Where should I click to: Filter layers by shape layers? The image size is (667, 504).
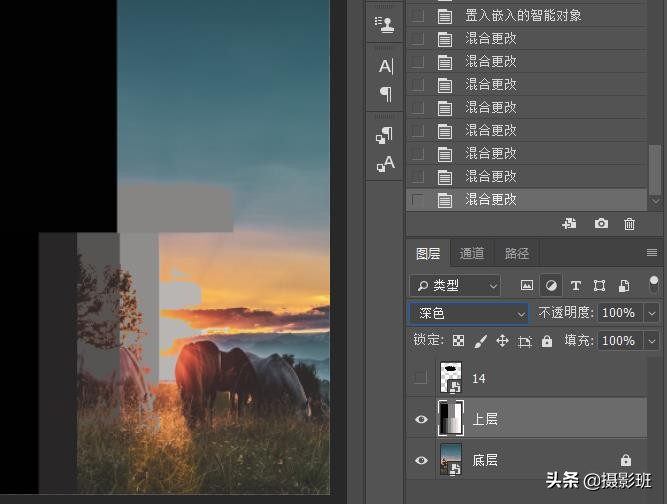pos(599,285)
